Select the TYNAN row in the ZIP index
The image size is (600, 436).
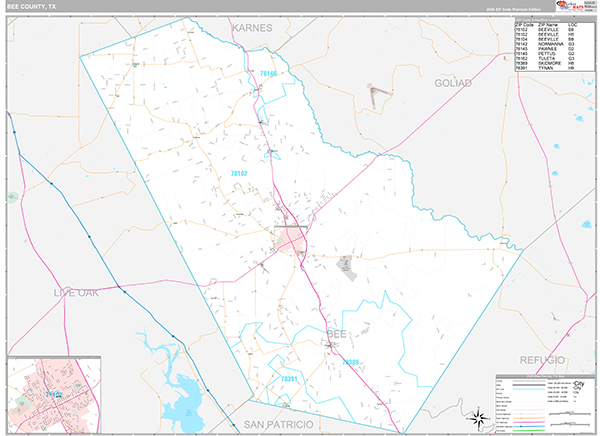point(545,68)
